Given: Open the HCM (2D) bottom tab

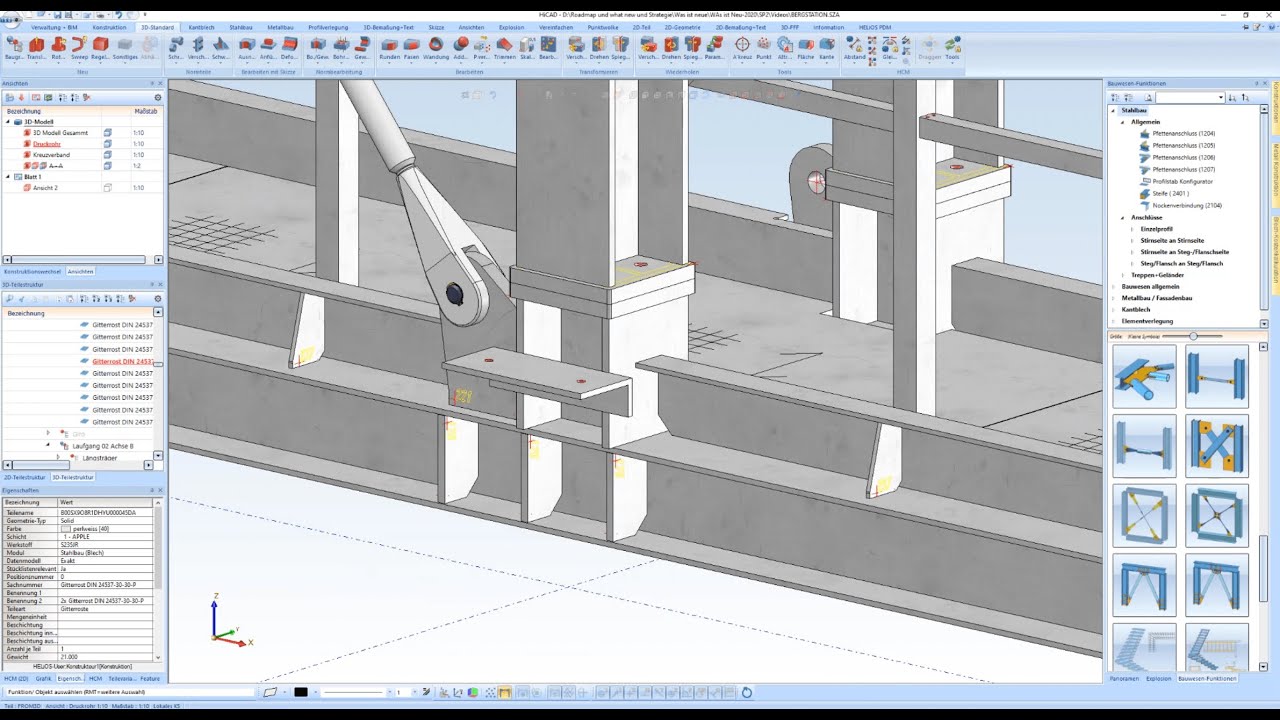Looking at the screenshot, I should (17, 678).
